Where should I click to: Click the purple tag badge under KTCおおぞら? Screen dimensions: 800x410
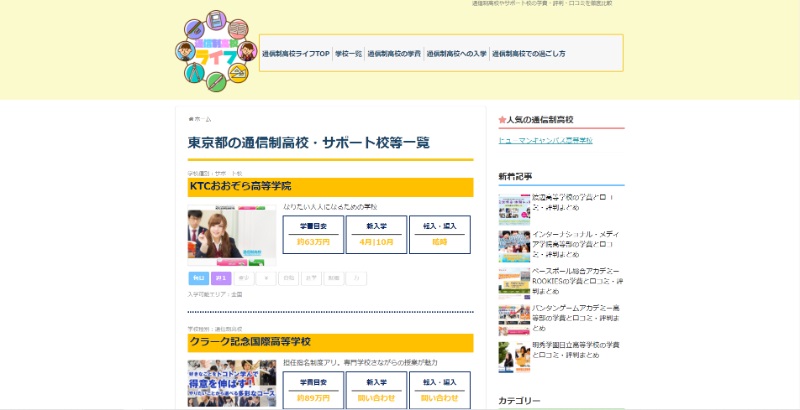(221, 278)
